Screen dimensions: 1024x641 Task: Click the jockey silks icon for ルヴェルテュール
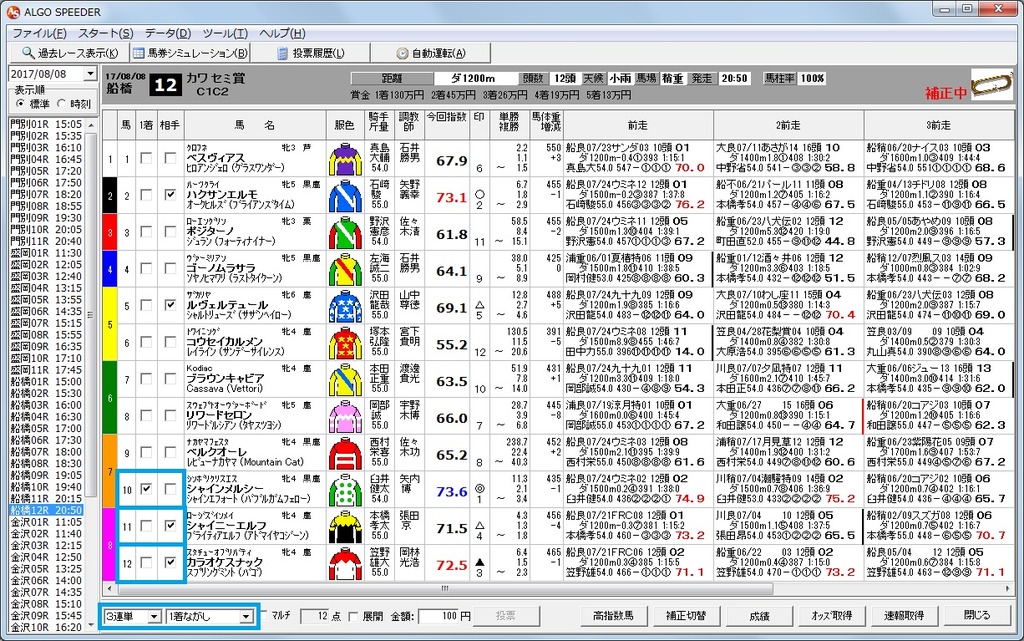345,305
